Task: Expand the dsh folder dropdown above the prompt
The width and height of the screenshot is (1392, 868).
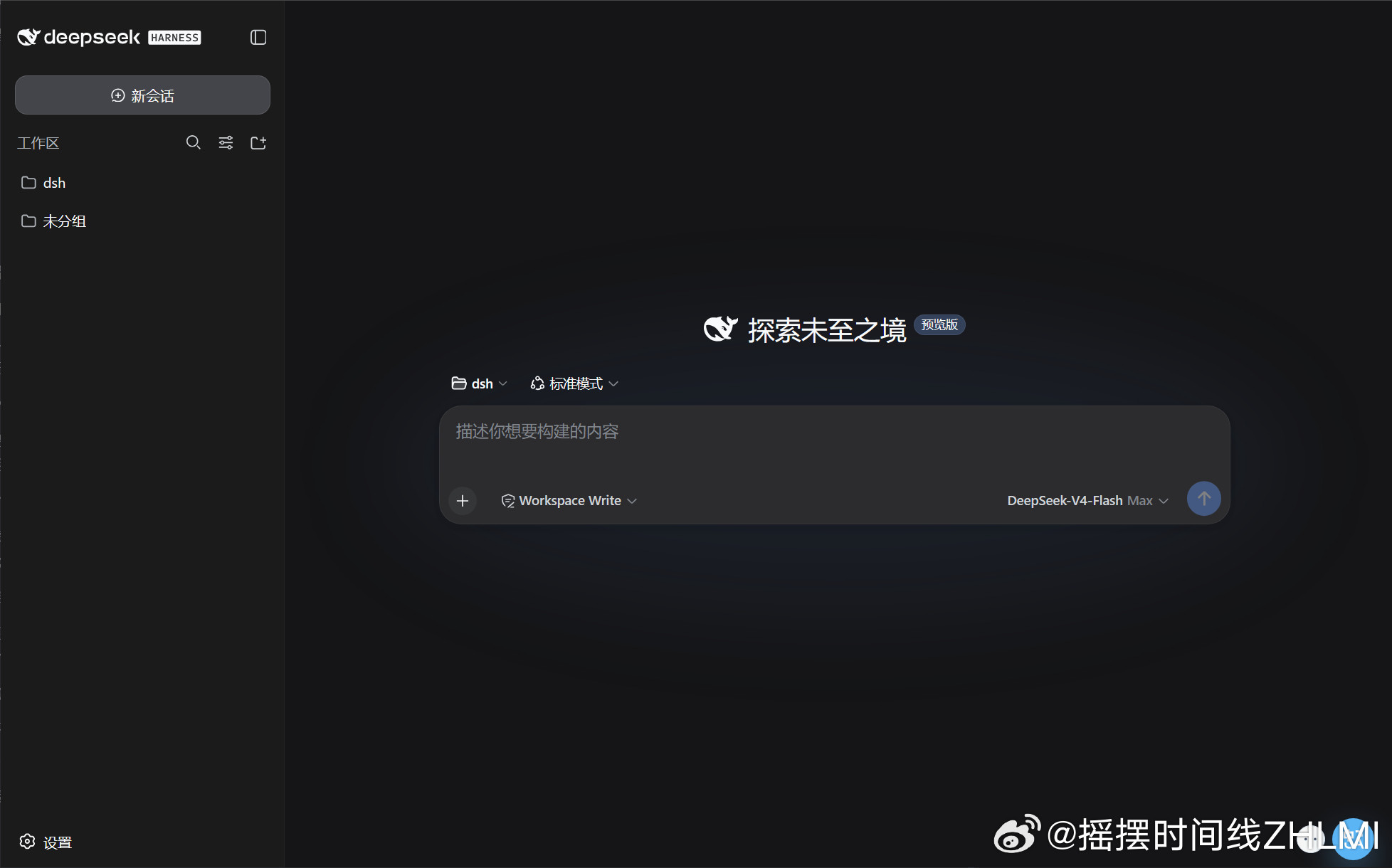Action: coord(479,383)
